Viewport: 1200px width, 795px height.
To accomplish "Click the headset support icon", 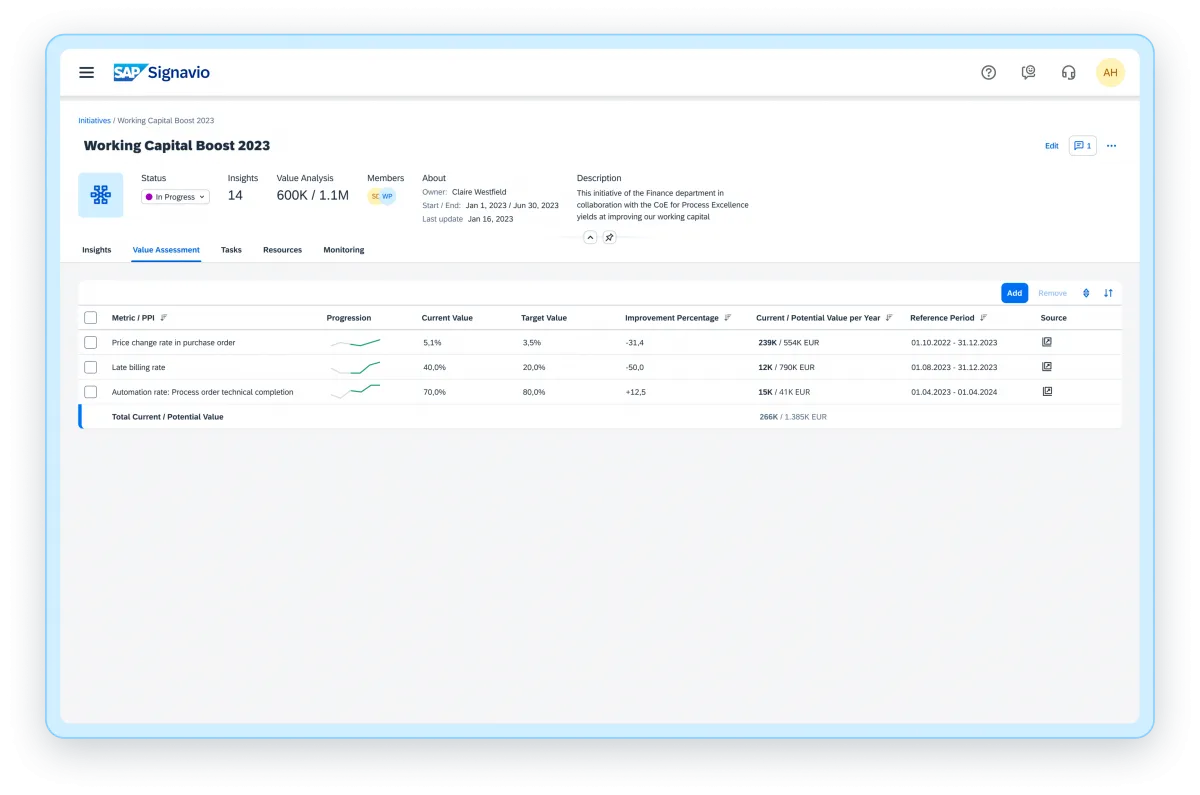I will pyautogui.click(x=1068, y=72).
